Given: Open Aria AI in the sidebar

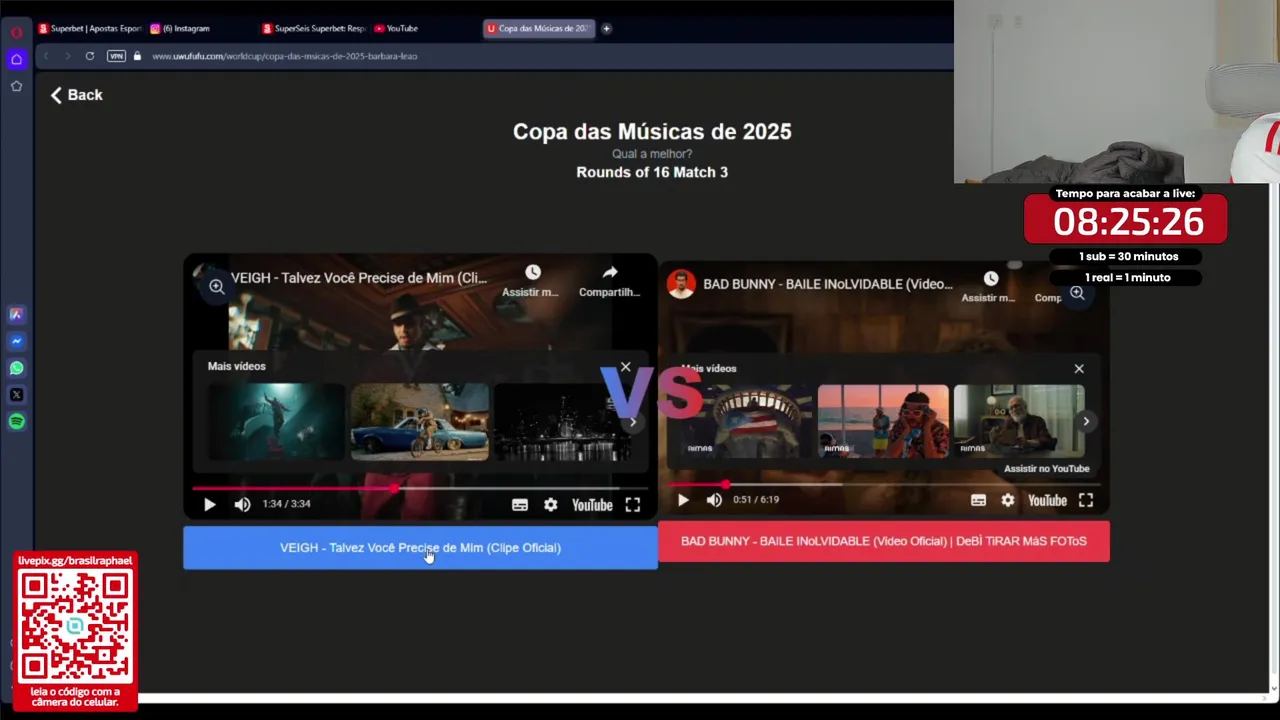Looking at the screenshot, I should (x=16, y=314).
